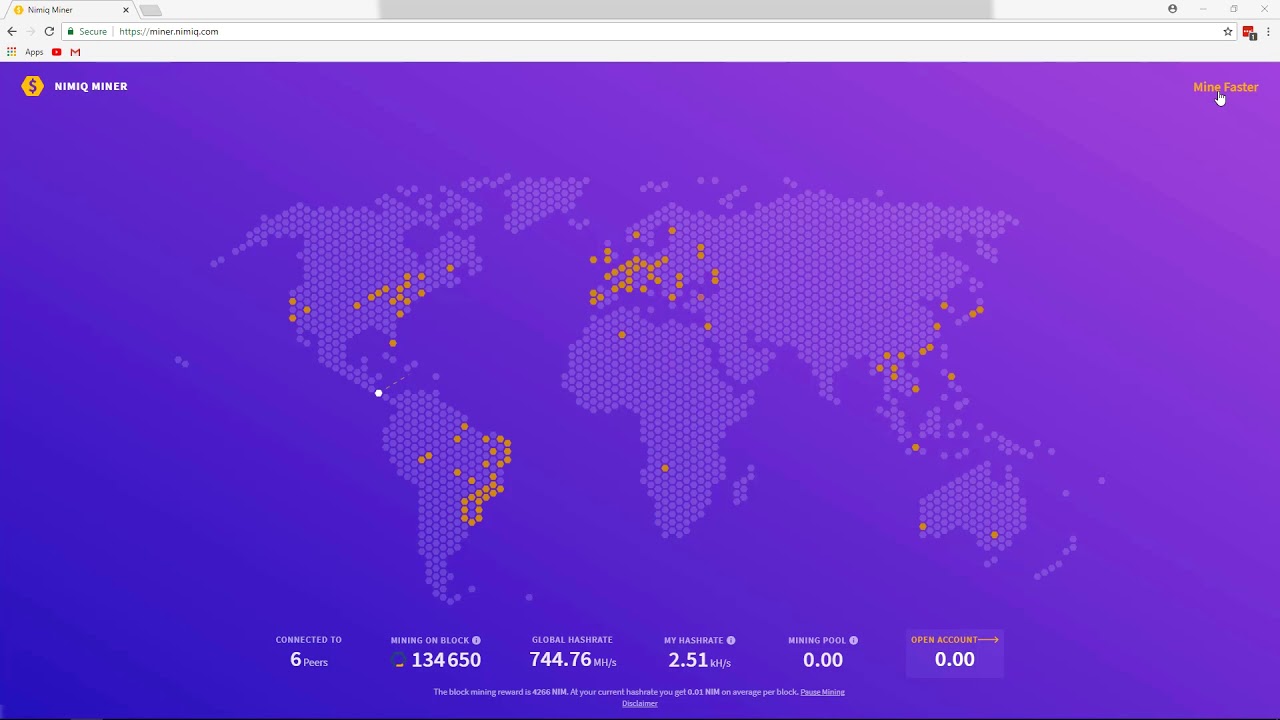
Task: Open info icon next to Mining on Block
Action: [476, 640]
